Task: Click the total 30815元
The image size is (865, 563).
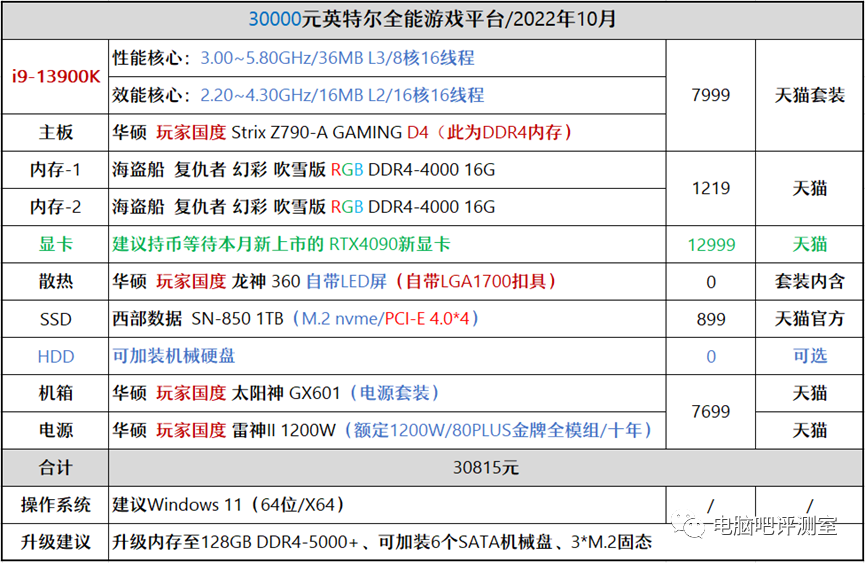Action: pos(486,468)
